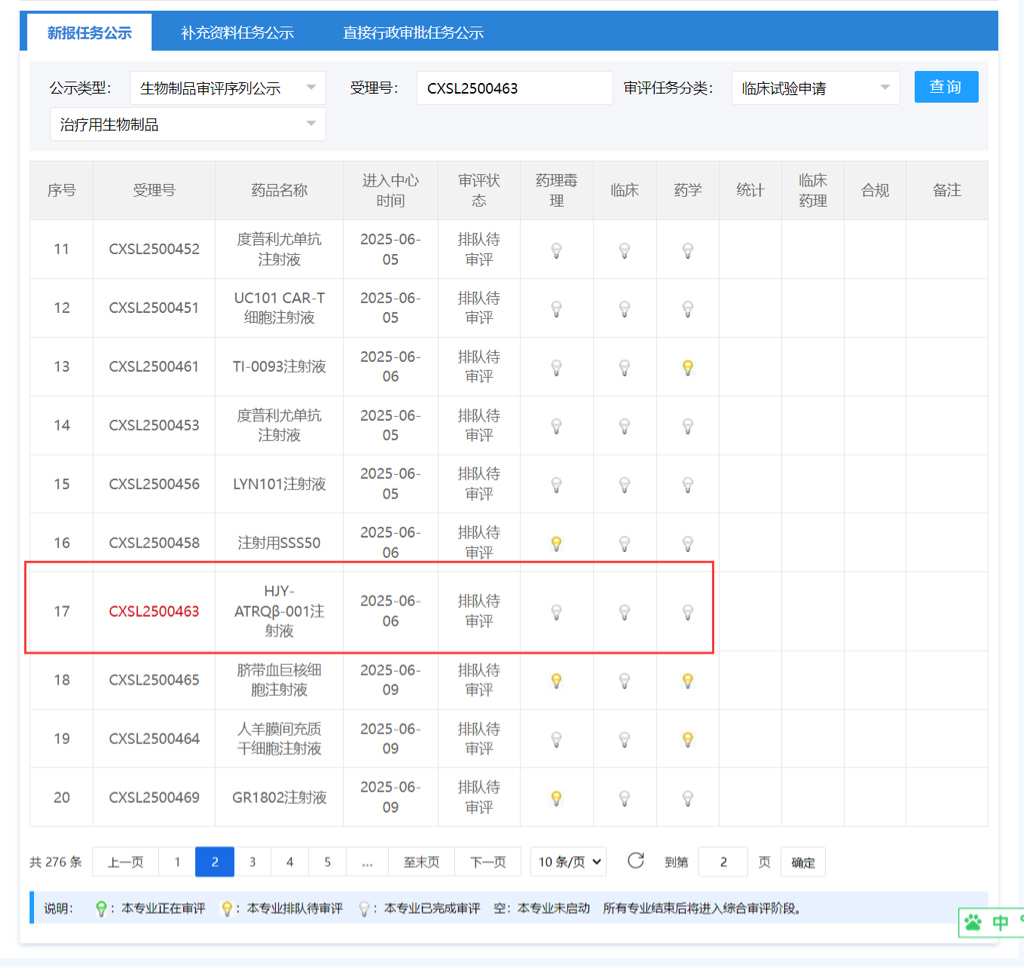This screenshot has width=1024, height=968.
Task: Click the 受理号 input field
Action: (x=515, y=88)
